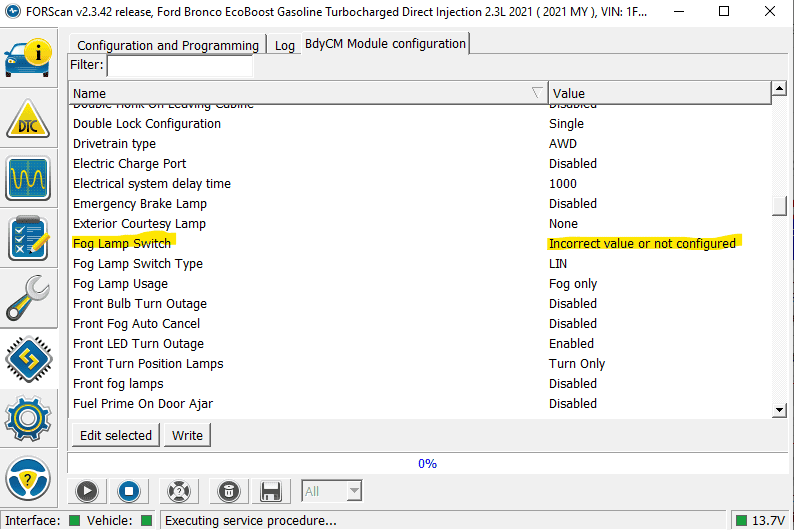Switch to Configuration and Programming tab
The width and height of the screenshot is (794, 530).
click(168, 45)
